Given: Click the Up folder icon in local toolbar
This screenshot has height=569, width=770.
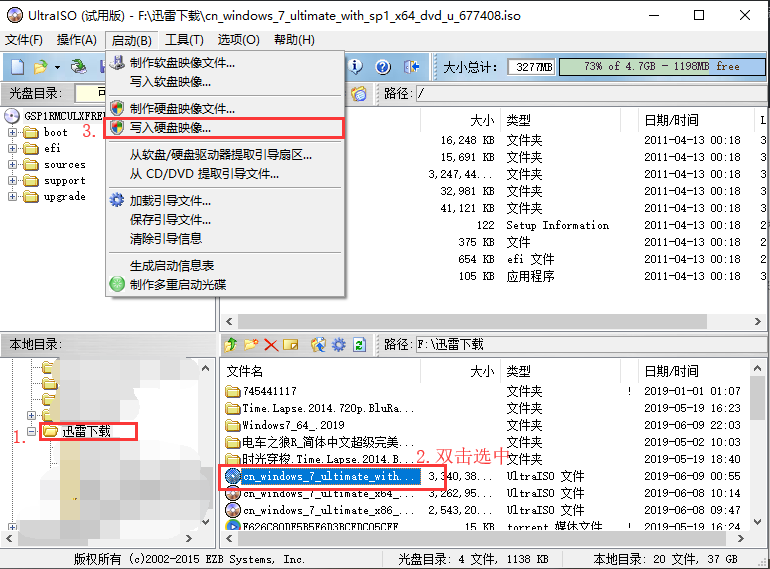Looking at the screenshot, I should (231, 345).
